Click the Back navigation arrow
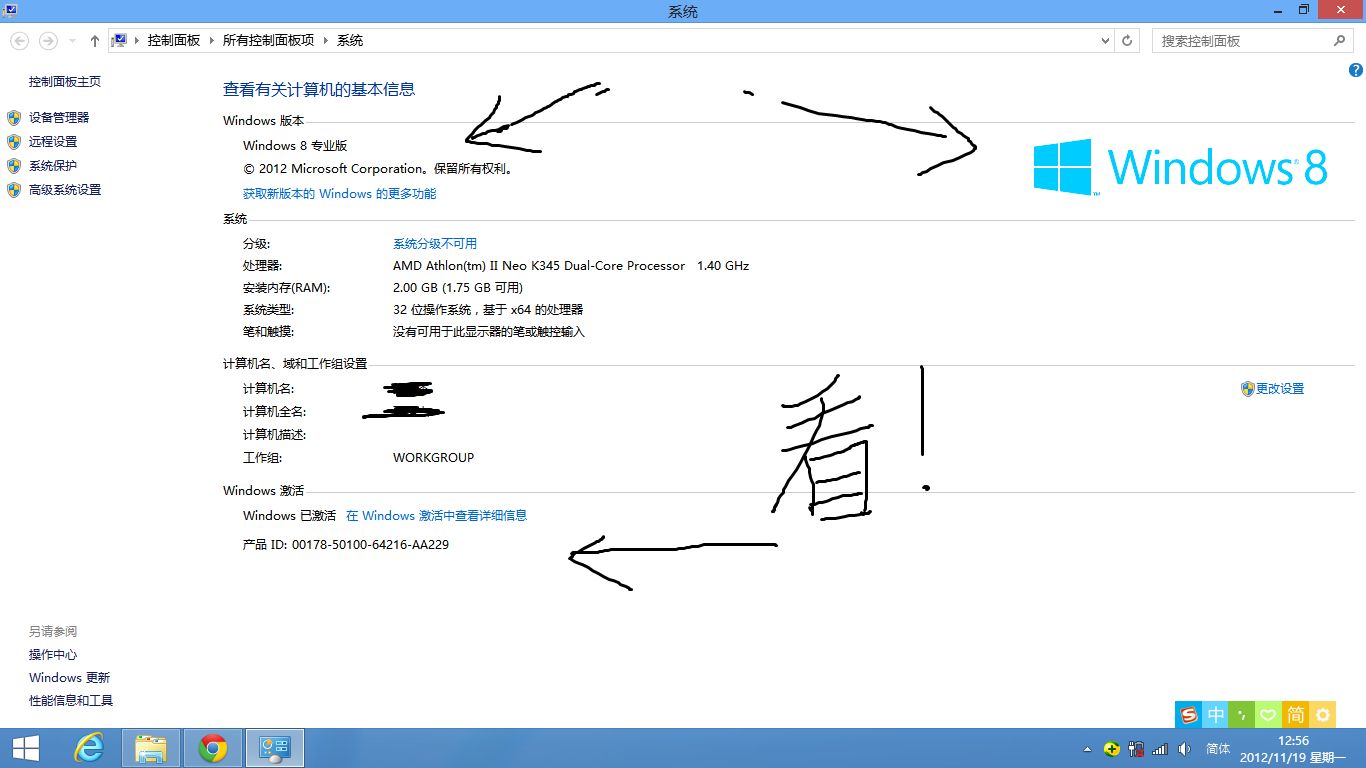This screenshot has height=768, width=1366. pos(20,41)
